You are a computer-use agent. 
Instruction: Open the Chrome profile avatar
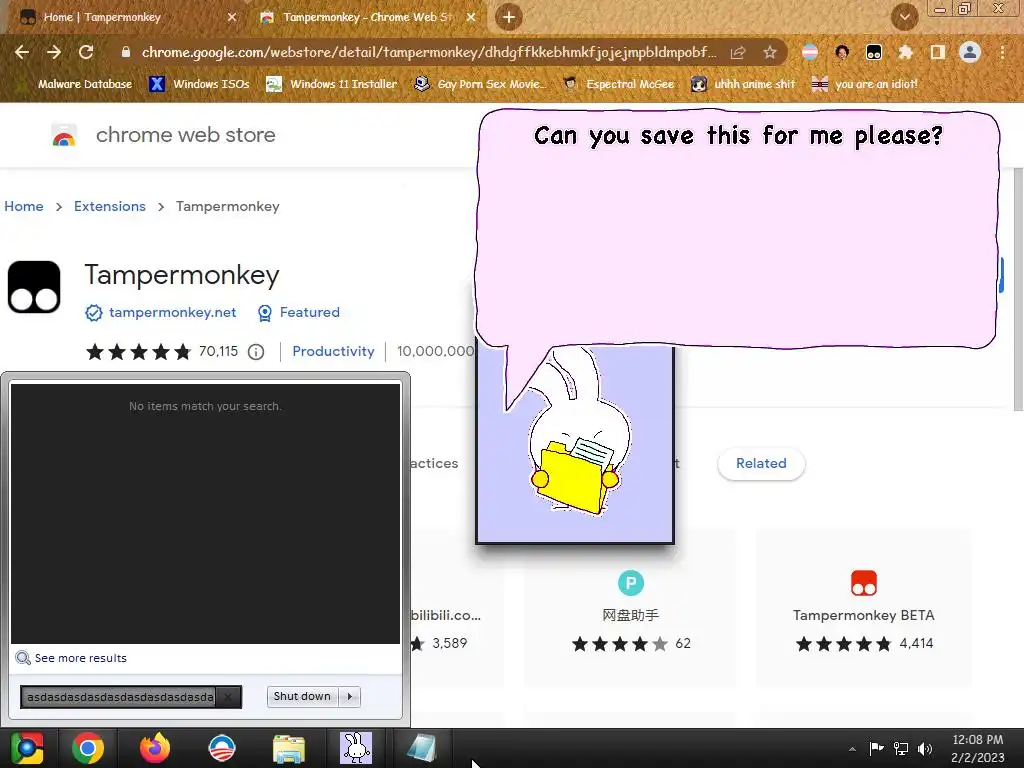click(x=970, y=52)
